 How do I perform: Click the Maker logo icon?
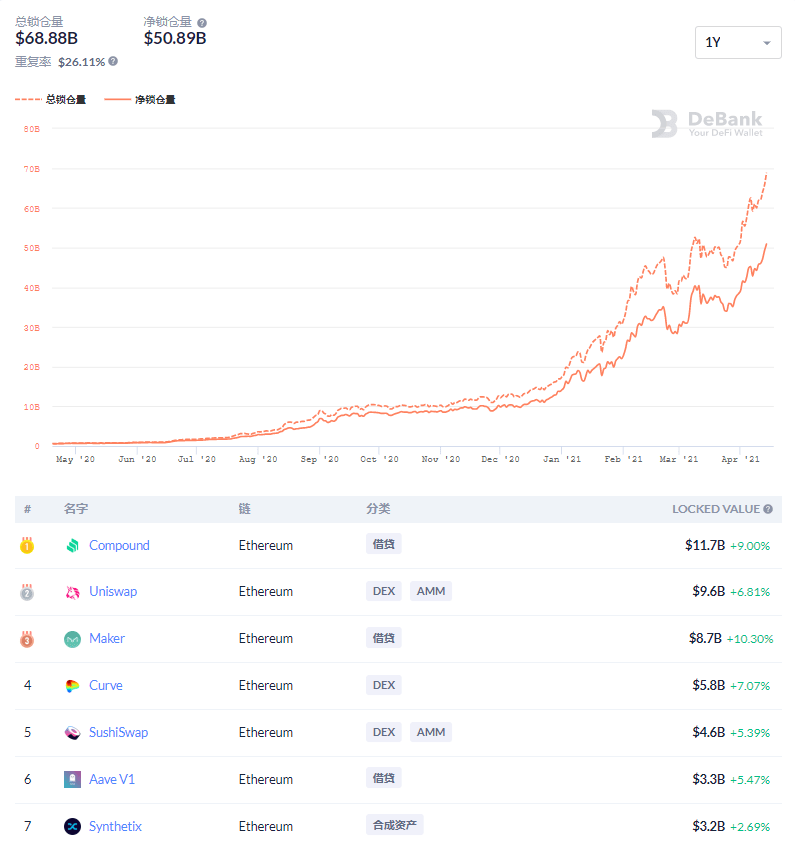72,640
